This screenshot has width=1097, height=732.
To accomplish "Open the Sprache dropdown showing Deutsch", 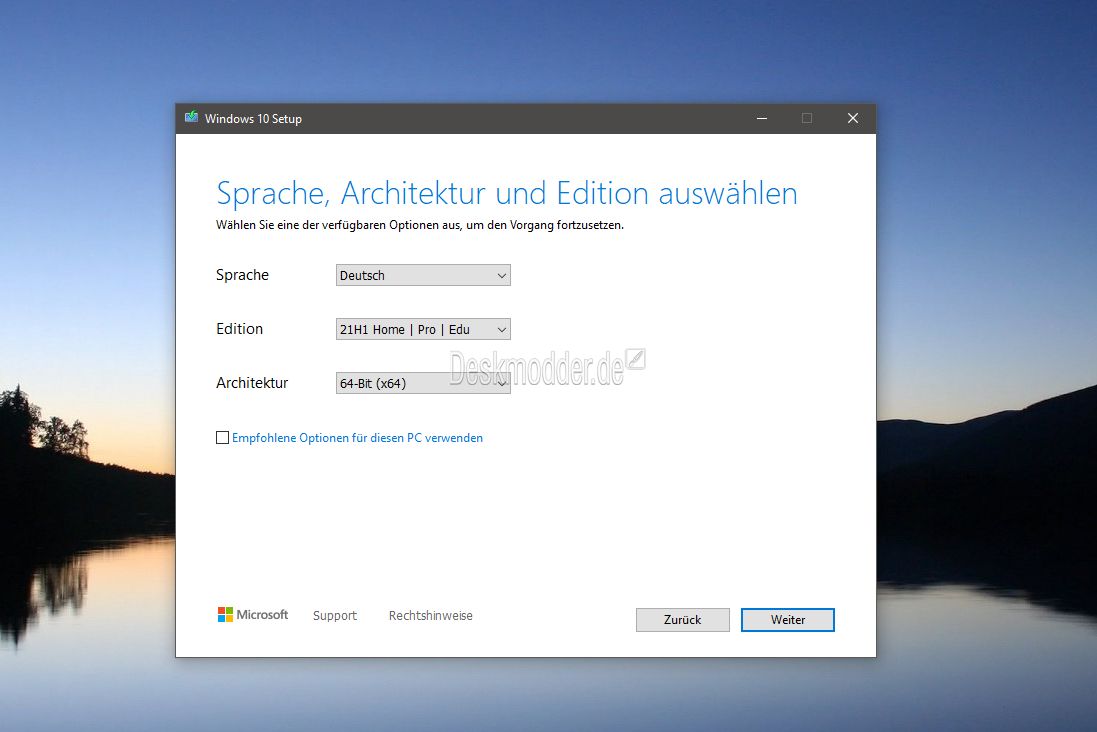I will click(x=423, y=275).
